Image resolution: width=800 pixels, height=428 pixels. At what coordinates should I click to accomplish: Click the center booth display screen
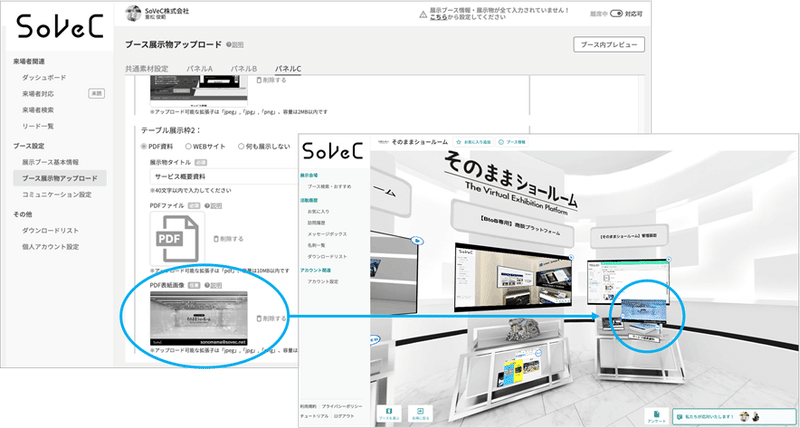513,276
